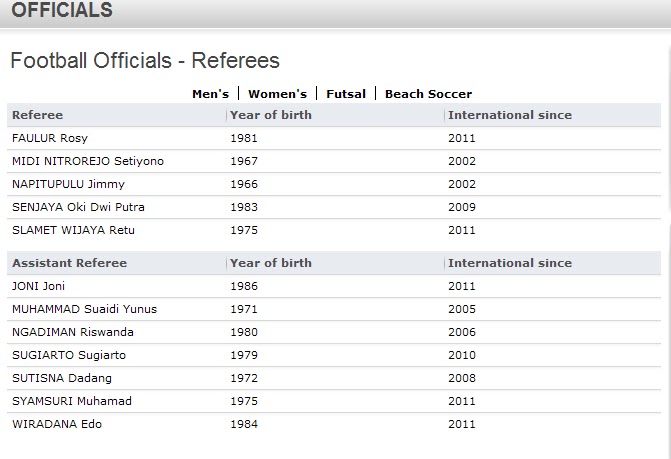Click the OFFICIALS header title
This screenshot has width=671, height=459.
62,10
